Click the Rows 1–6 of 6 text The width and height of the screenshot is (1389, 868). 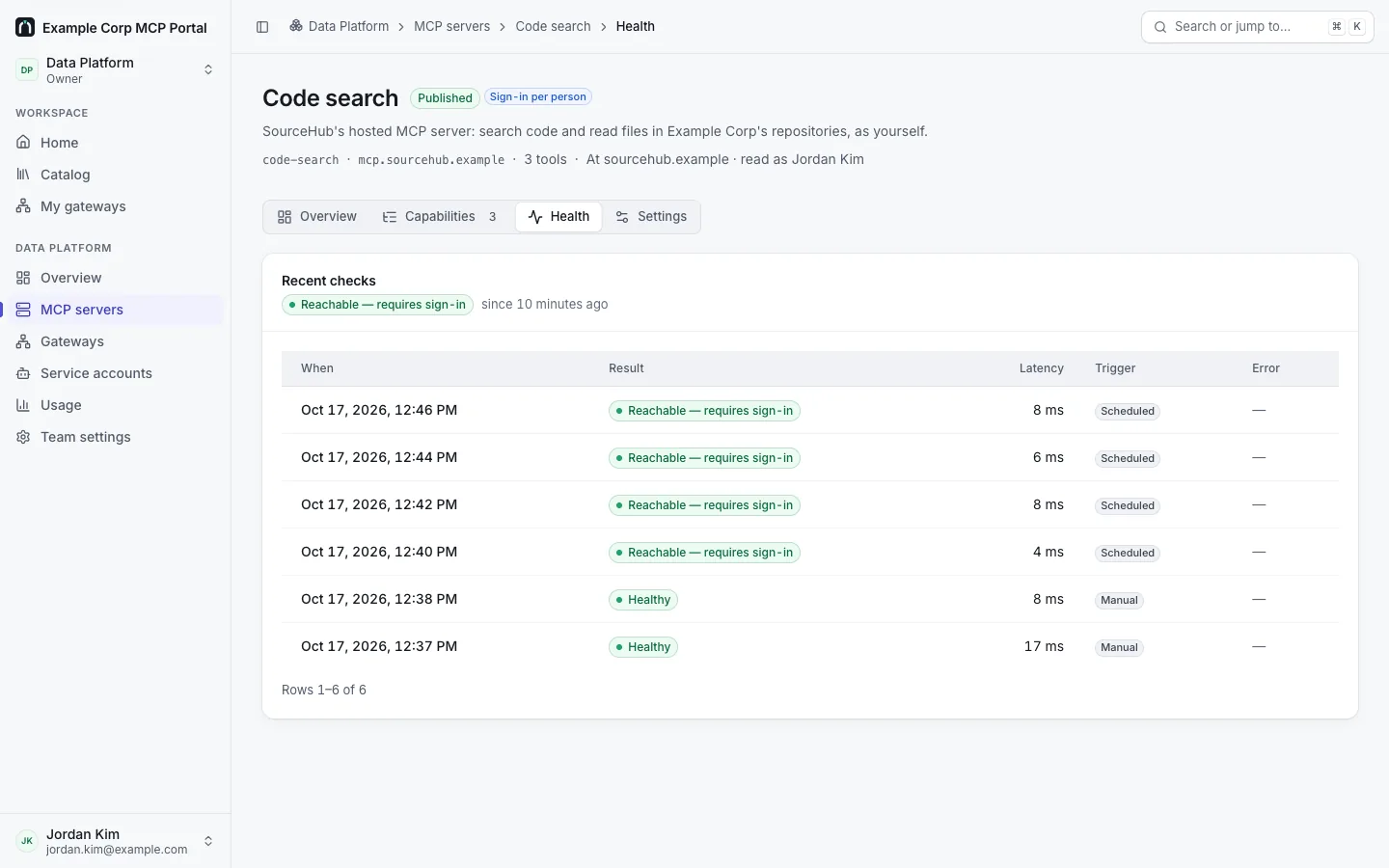coord(324,690)
